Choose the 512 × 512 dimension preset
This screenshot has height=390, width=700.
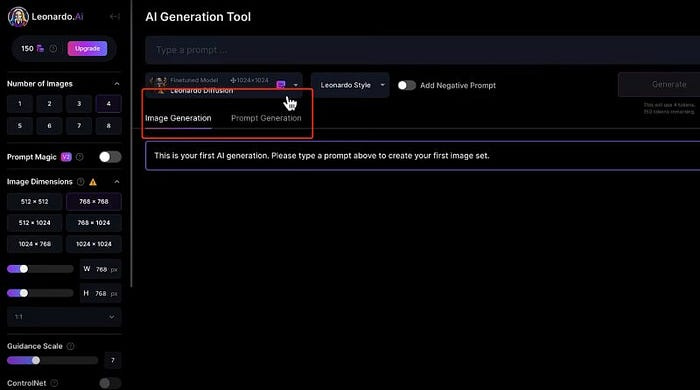coord(34,202)
